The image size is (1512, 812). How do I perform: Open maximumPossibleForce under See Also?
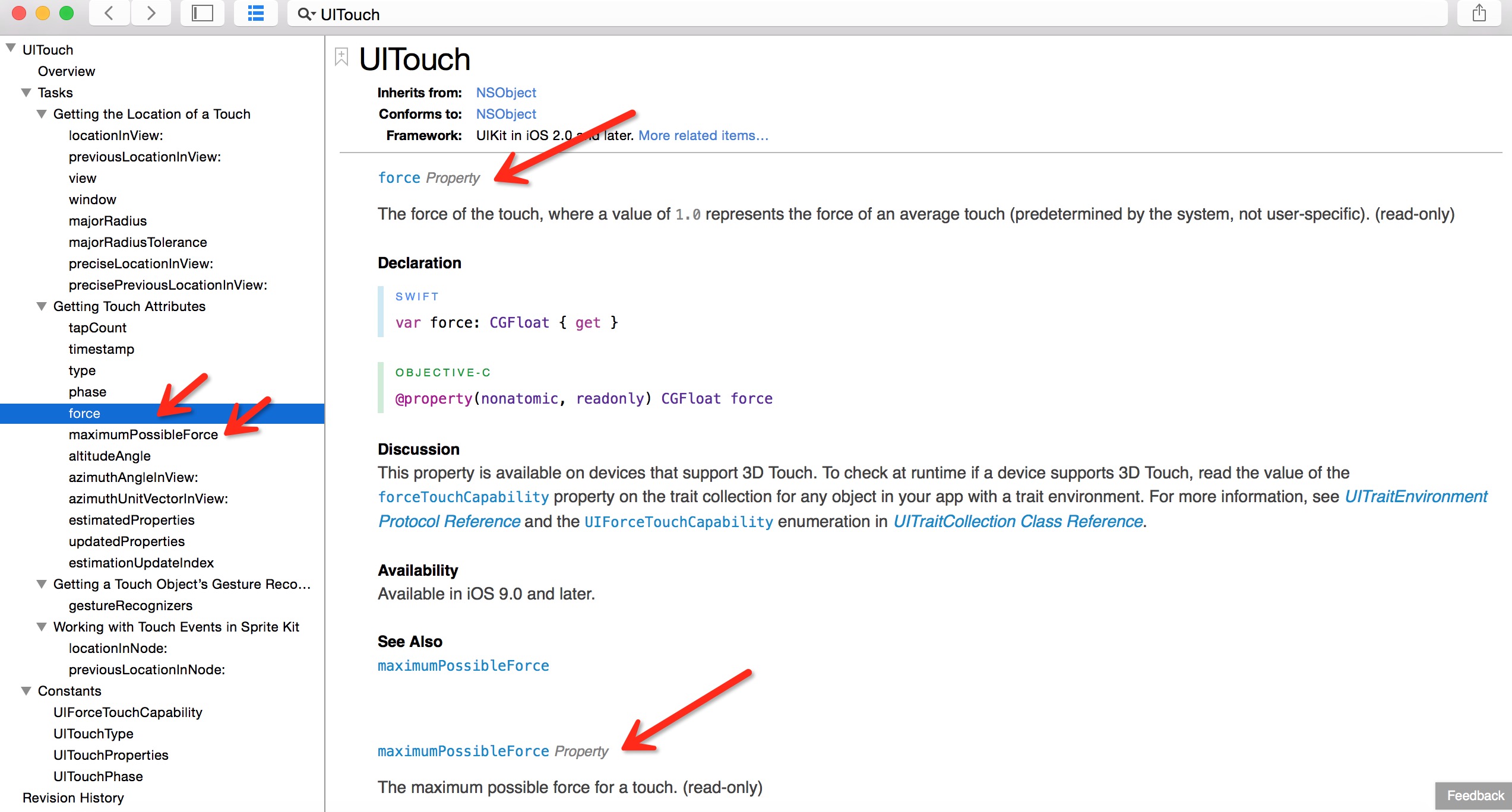point(463,666)
